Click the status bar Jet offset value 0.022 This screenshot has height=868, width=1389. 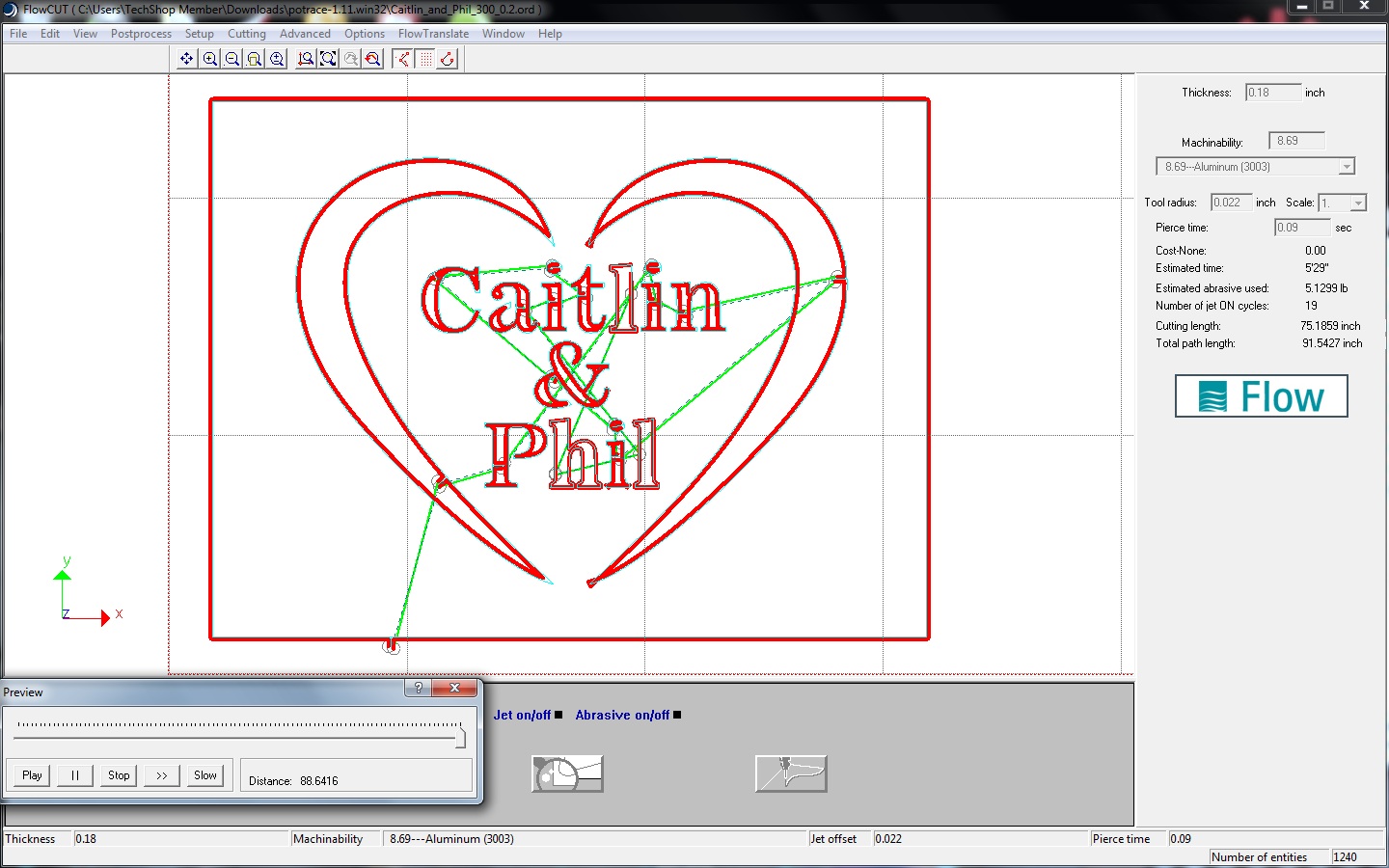(x=980, y=839)
